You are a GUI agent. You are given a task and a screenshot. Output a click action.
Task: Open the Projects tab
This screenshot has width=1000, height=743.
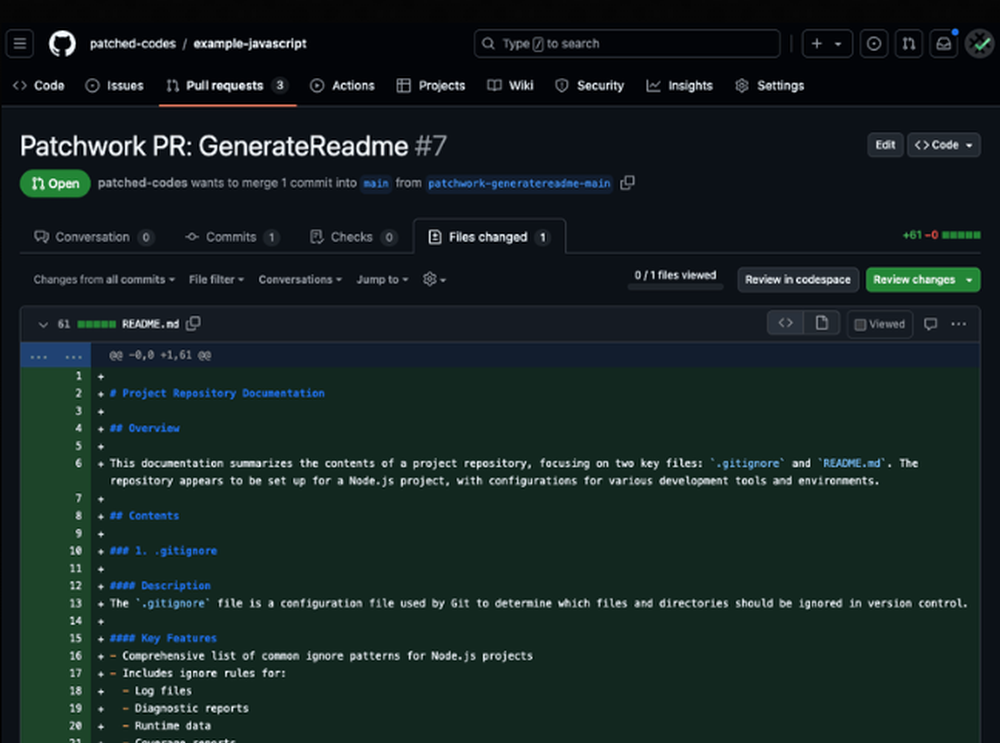pyautogui.click(x=431, y=85)
